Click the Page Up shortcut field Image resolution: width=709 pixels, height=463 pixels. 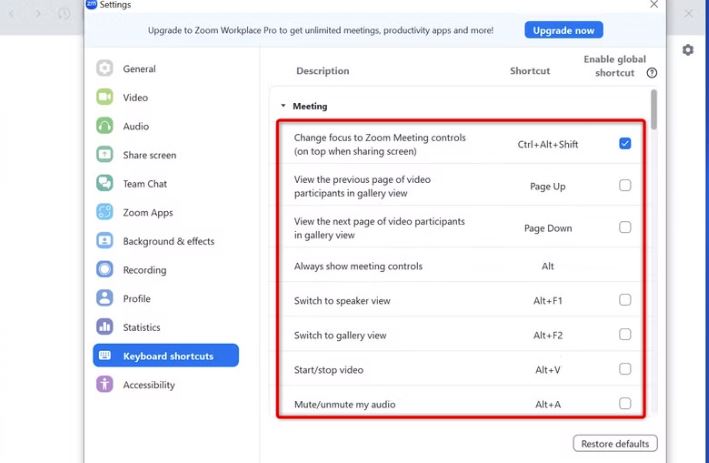[548, 186]
